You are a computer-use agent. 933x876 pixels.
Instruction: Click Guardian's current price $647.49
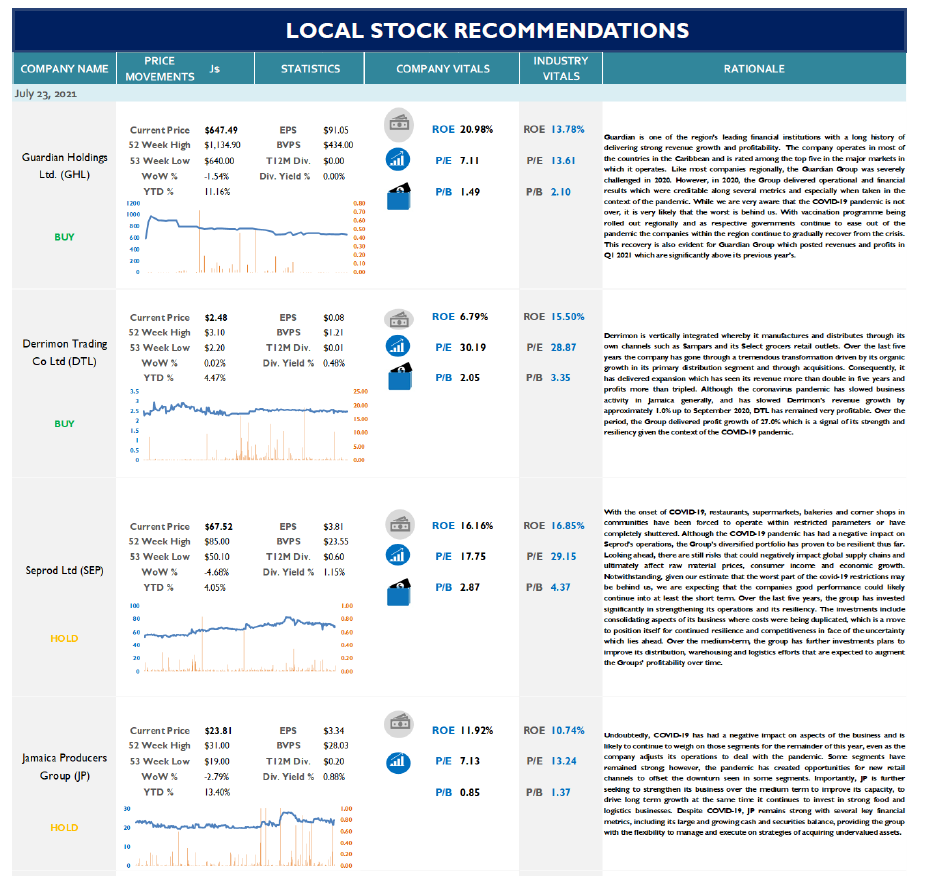click(x=221, y=130)
